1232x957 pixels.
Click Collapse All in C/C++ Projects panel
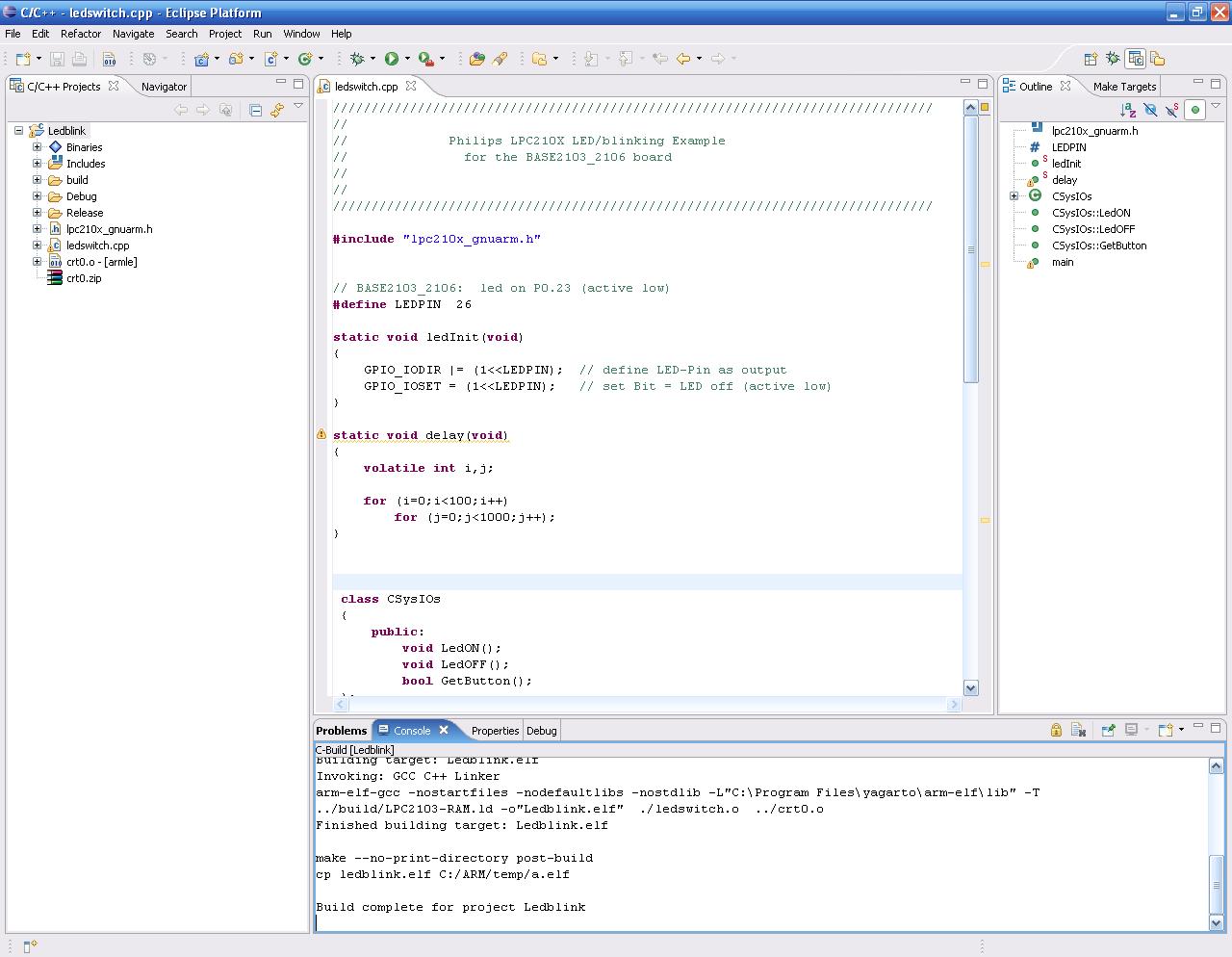[255, 110]
